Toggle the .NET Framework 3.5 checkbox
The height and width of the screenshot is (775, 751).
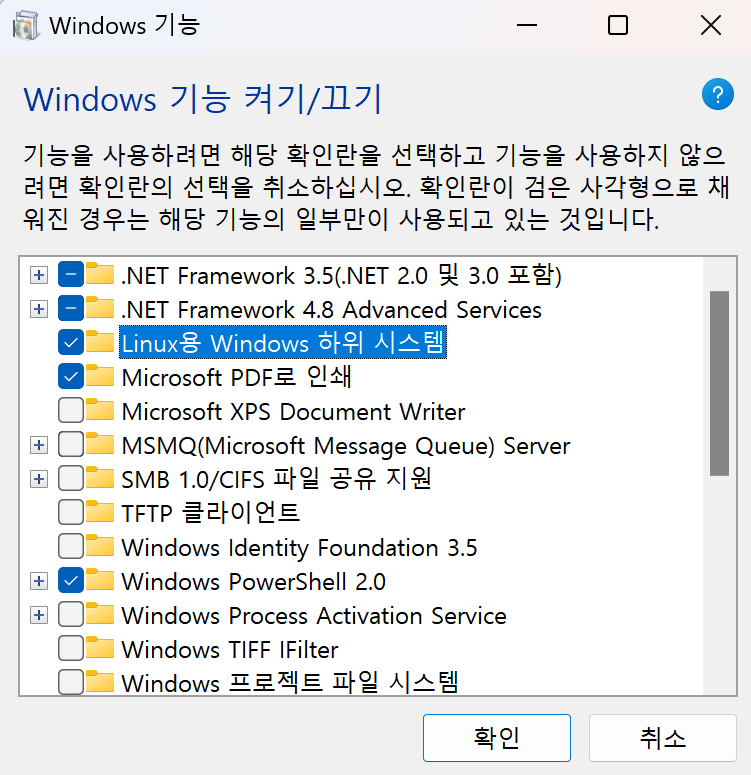point(71,275)
